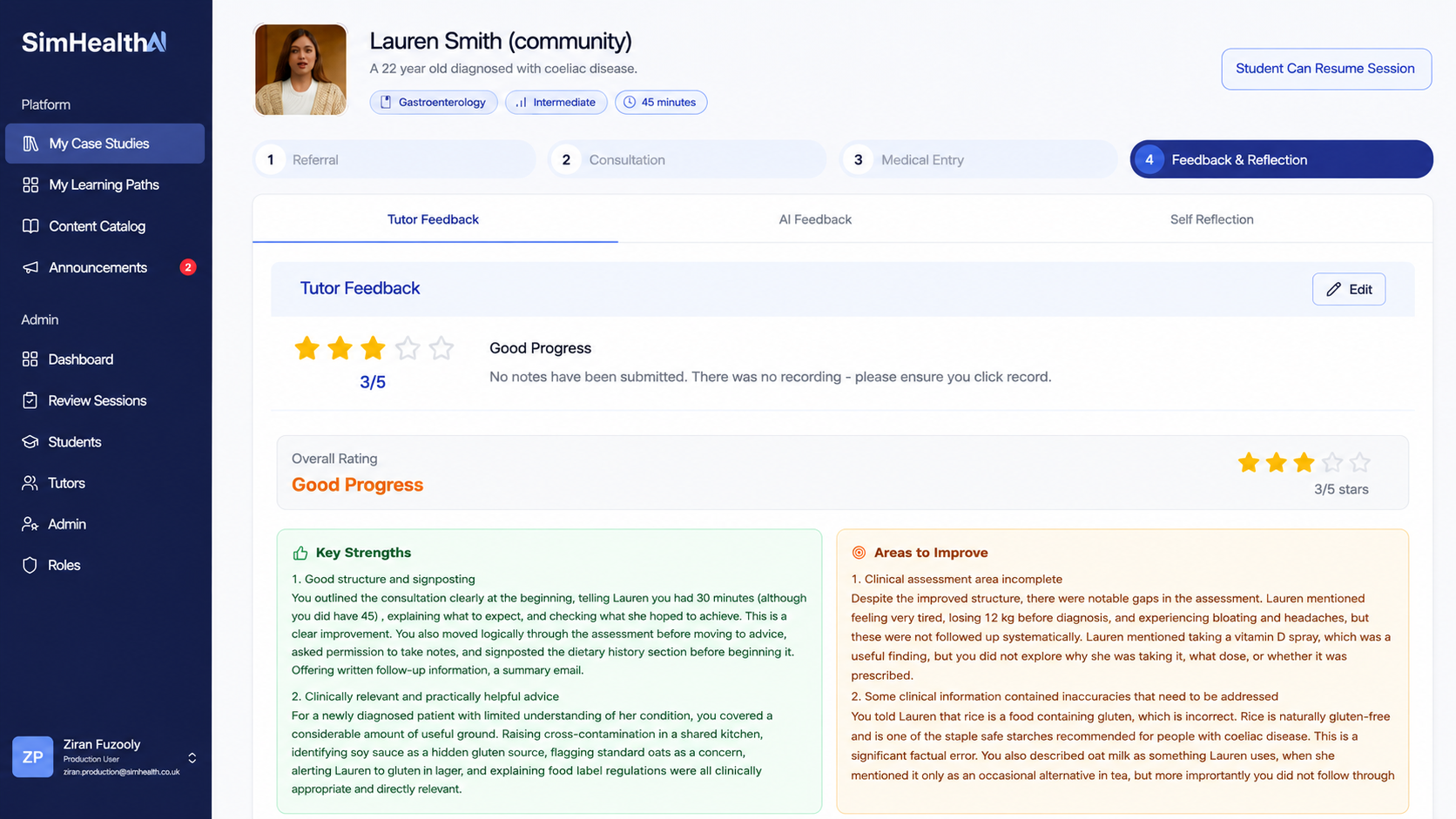This screenshot has height=819, width=1456.
Task: Click the Key Strengths heading
Action: (x=363, y=553)
